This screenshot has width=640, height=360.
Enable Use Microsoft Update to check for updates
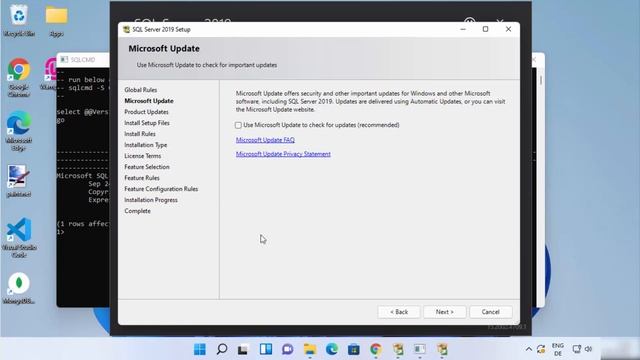click(238, 125)
